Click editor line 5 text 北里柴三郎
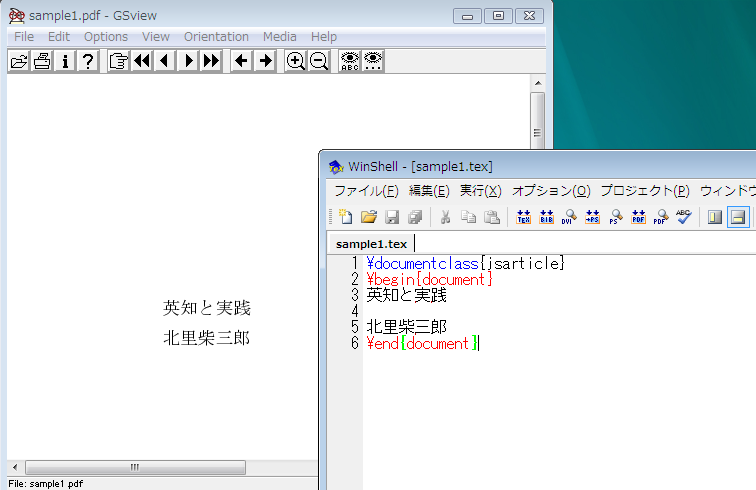 point(406,327)
